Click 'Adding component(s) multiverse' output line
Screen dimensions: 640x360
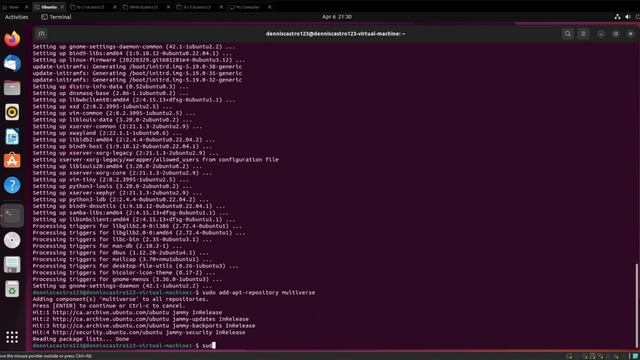click(121, 299)
